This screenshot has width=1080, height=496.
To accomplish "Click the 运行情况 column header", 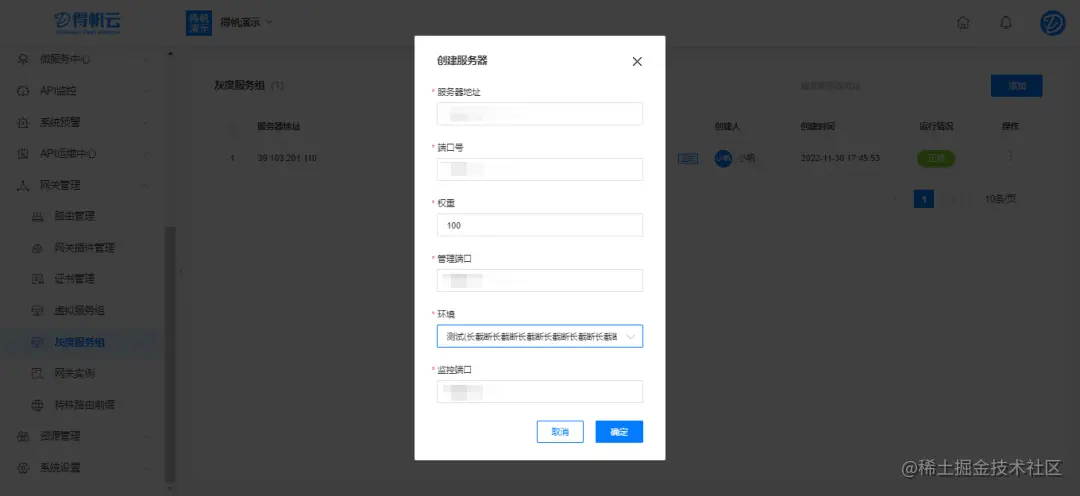I will coord(936,127).
